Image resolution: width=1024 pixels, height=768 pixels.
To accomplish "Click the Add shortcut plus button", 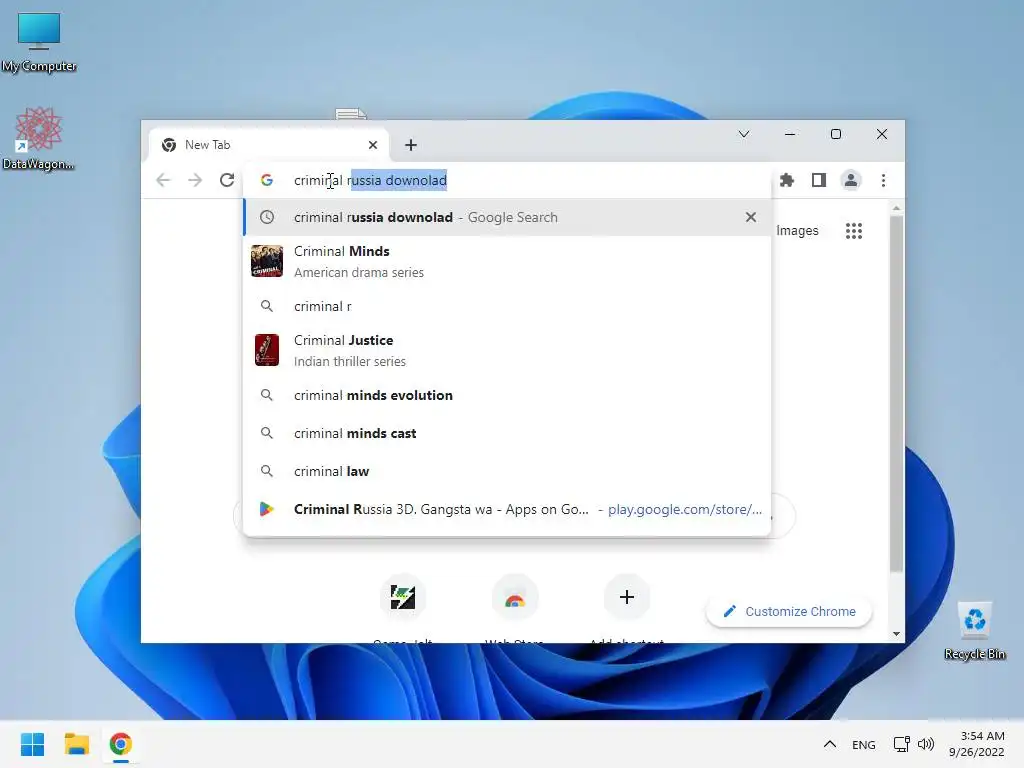I will 626,597.
